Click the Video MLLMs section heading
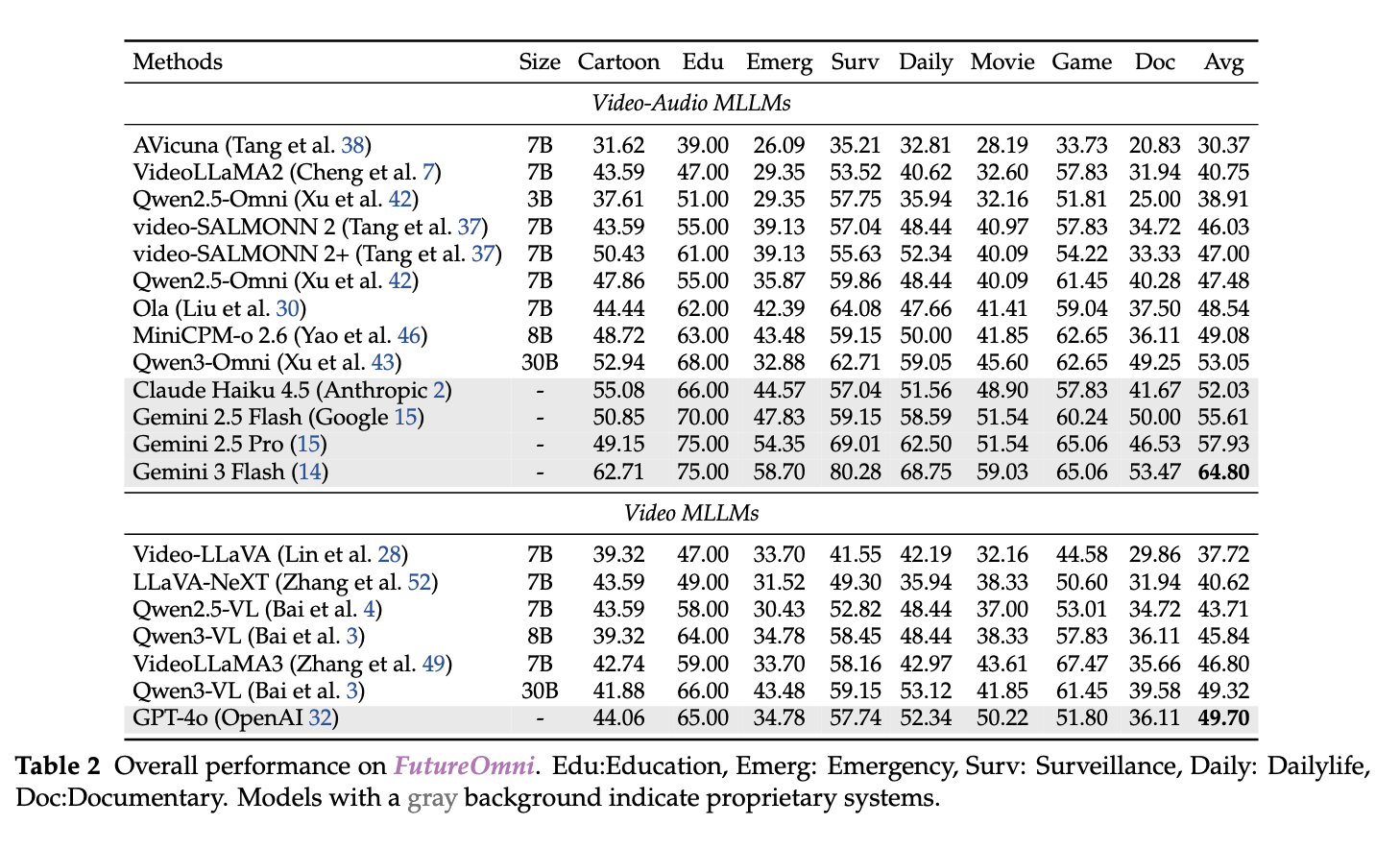 point(690,513)
